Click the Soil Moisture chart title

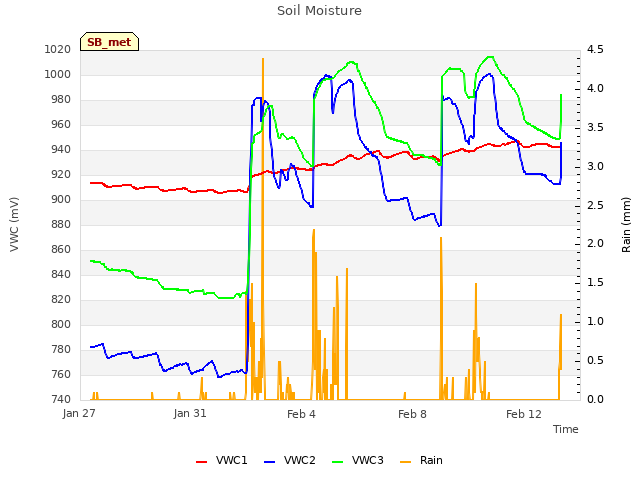[320, 11]
